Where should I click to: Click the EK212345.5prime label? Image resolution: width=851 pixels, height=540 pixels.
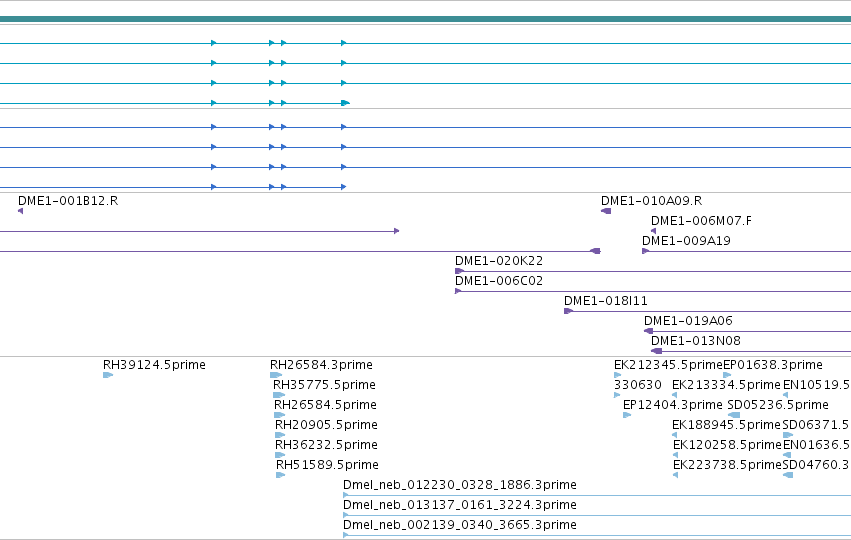pos(668,365)
